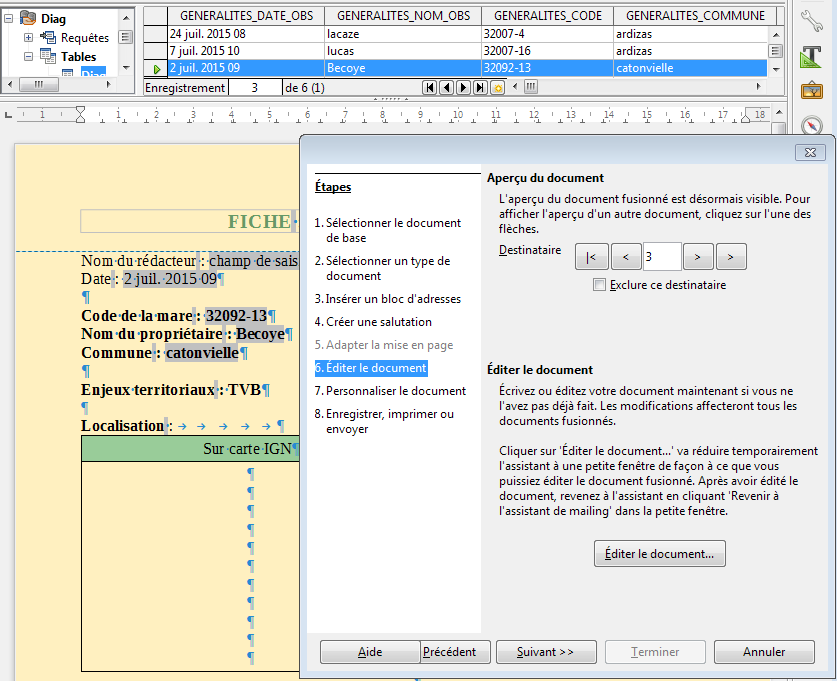The width and height of the screenshot is (837, 681).
Task: Click the Diag database icon in tree
Action: click(28, 18)
